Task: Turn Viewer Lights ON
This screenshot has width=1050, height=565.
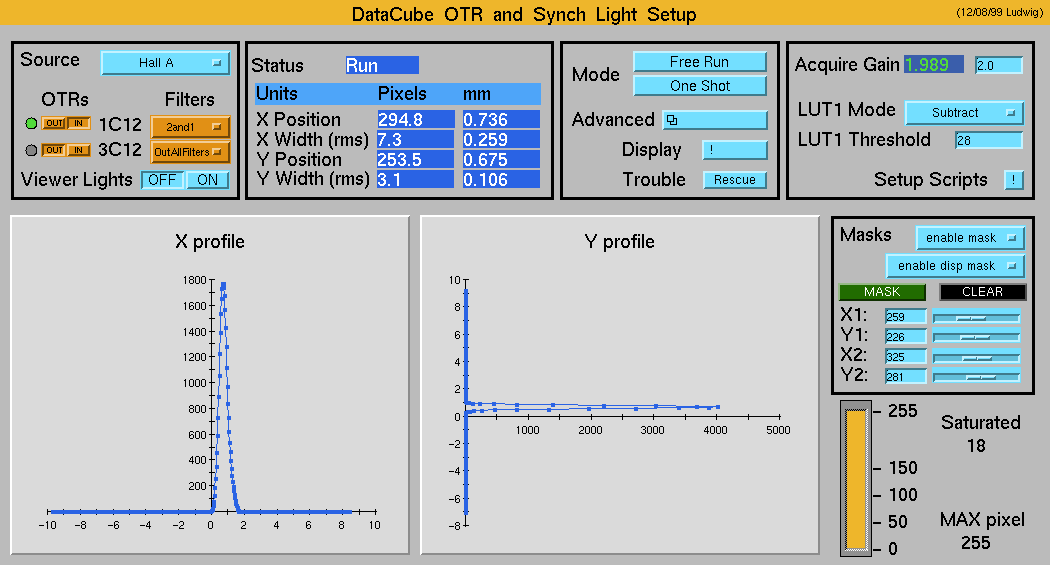Action: [207, 180]
